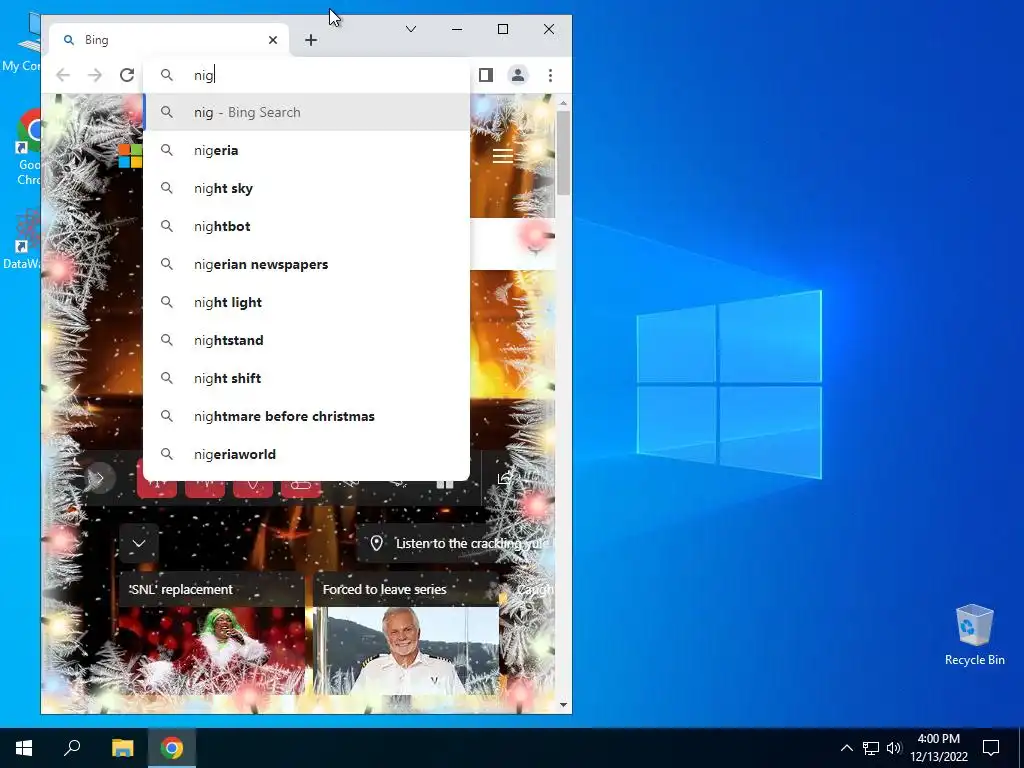Open the Chrome side panel icon
The height and width of the screenshot is (768, 1024).
tap(485, 75)
